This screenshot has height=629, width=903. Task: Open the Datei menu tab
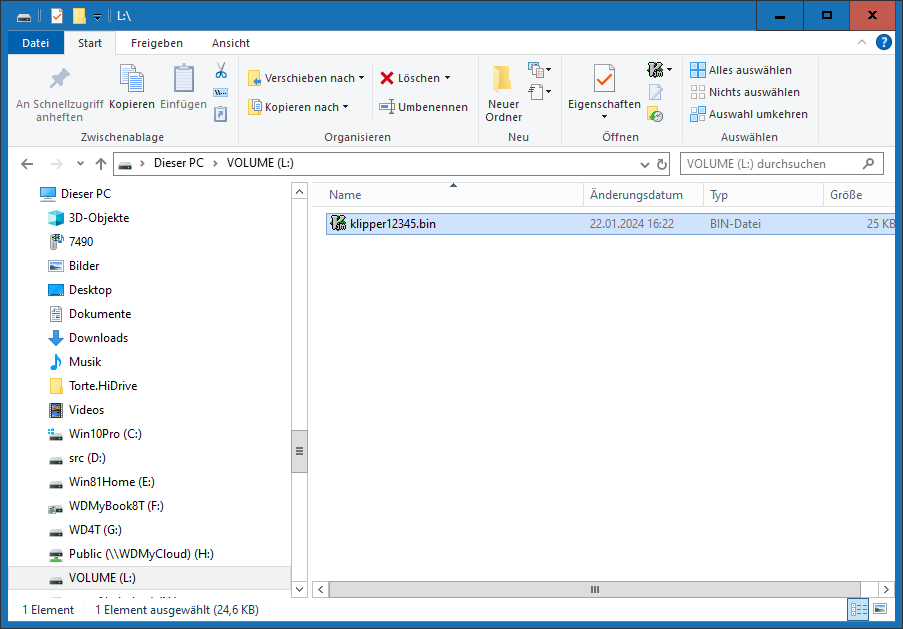pos(35,43)
